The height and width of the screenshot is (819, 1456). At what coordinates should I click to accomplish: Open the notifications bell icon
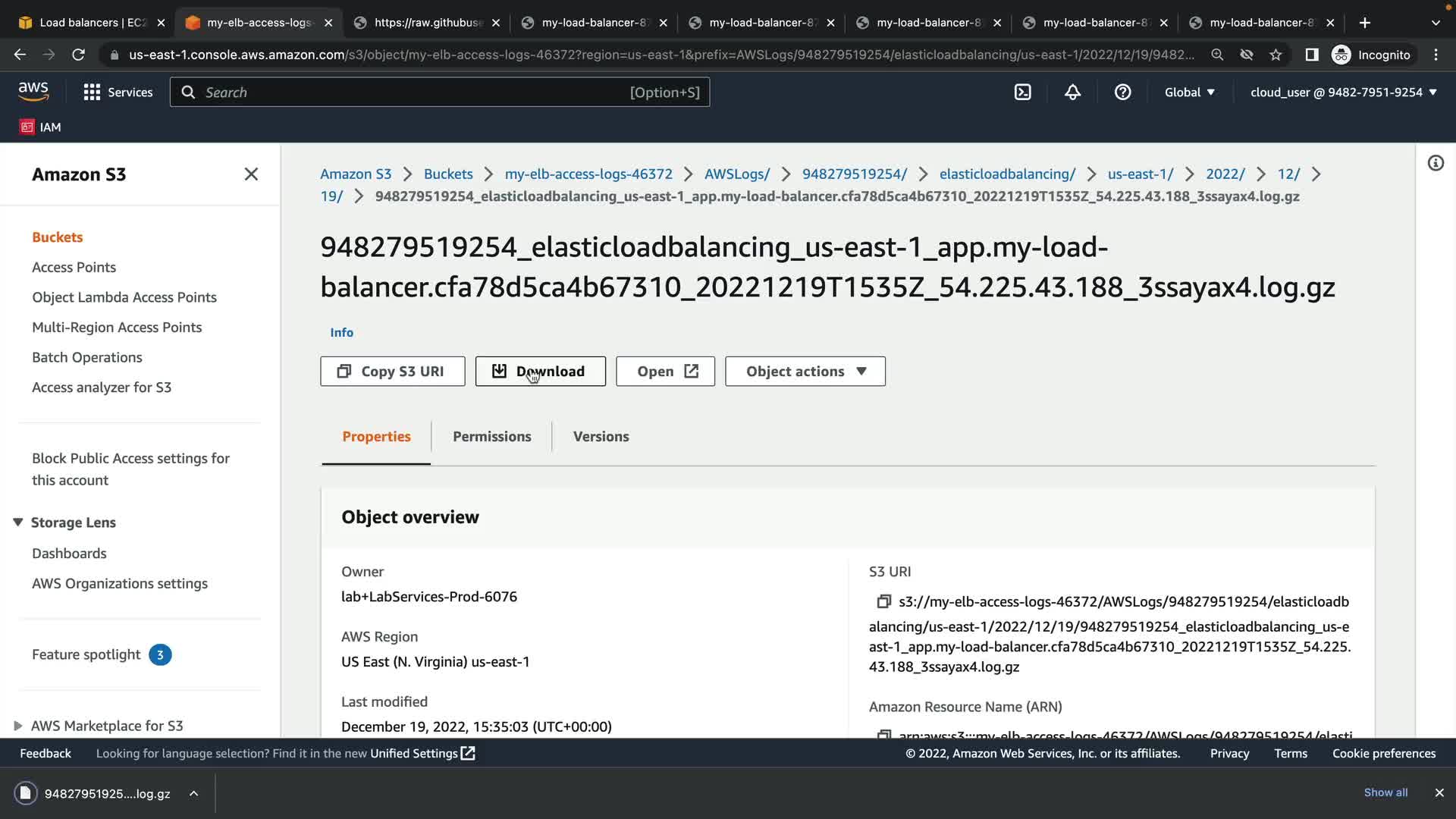(1072, 93)
